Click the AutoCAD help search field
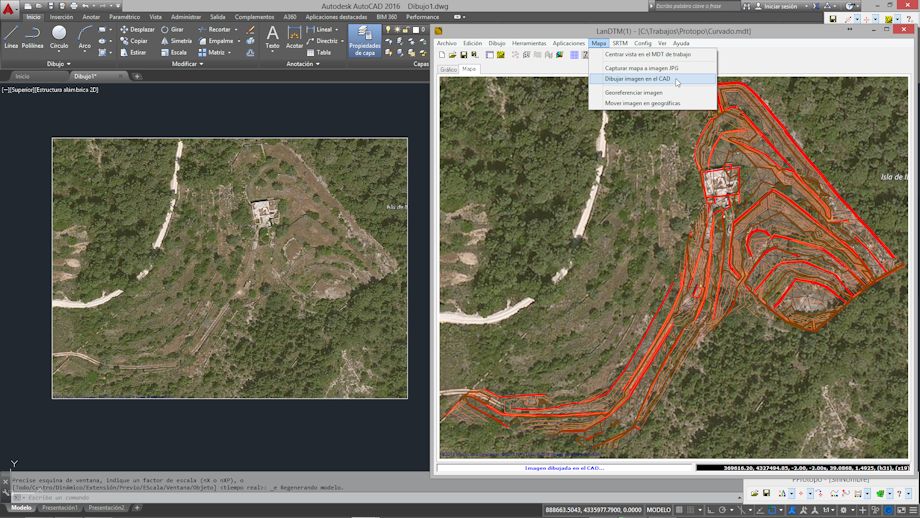 tap(697, 6)
